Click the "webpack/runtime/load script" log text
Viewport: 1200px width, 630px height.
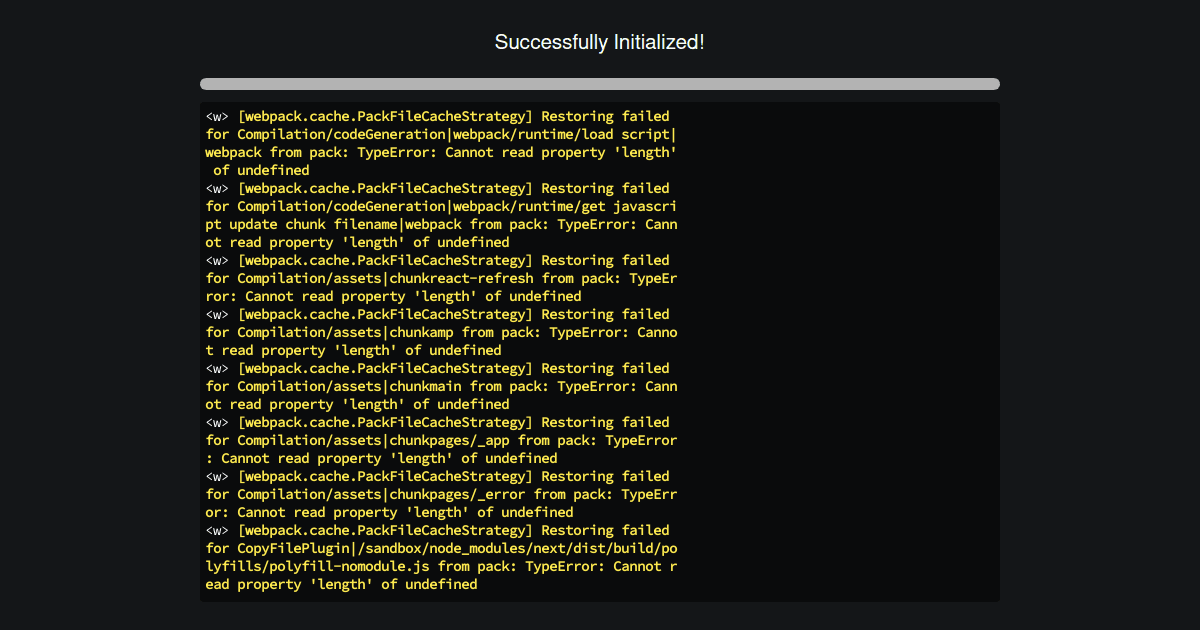pyautogui.click(x=565, y=134)
